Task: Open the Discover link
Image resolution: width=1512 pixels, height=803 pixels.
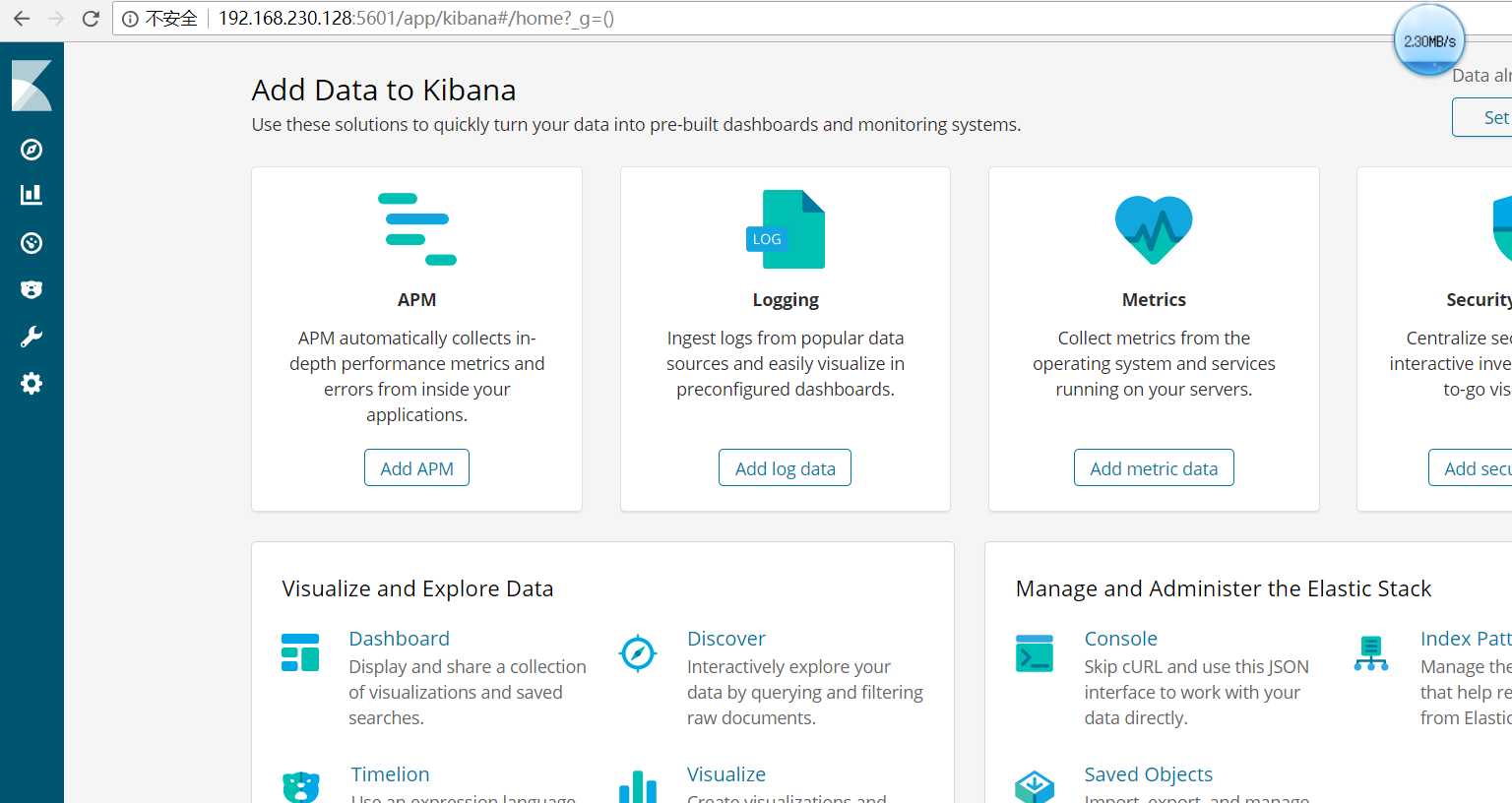Action: [726, 639]
